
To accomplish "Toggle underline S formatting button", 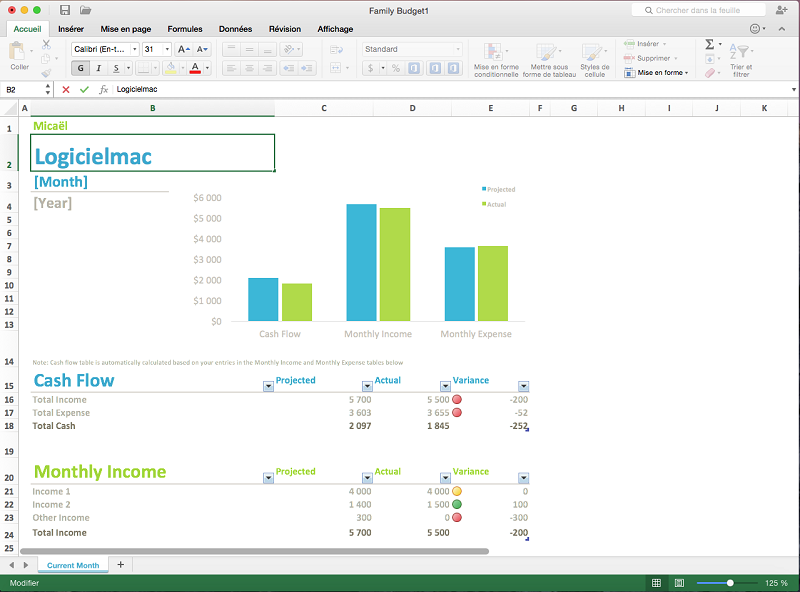I will (x=116, y=68).
